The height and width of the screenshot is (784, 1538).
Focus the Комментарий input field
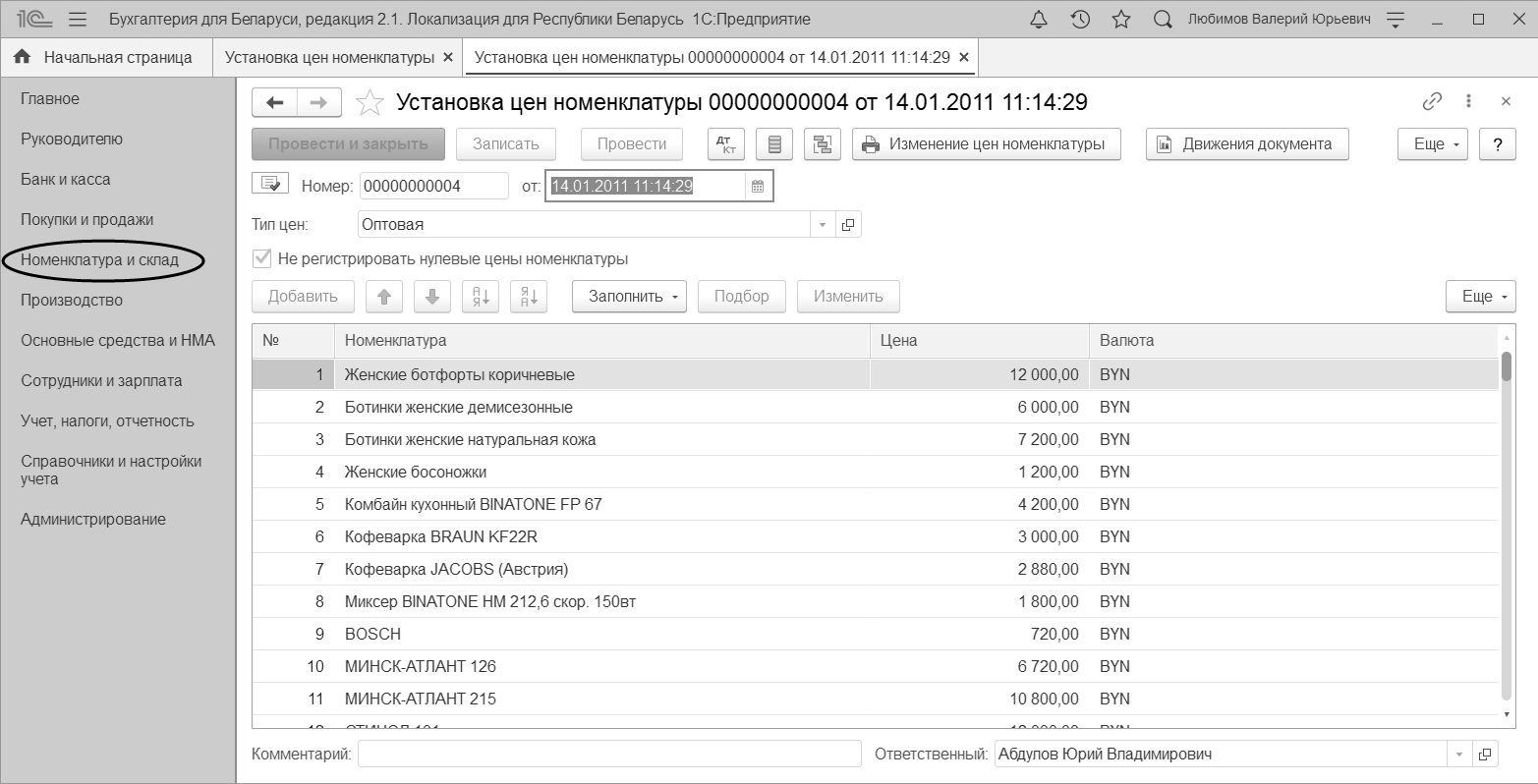point(609,755)
